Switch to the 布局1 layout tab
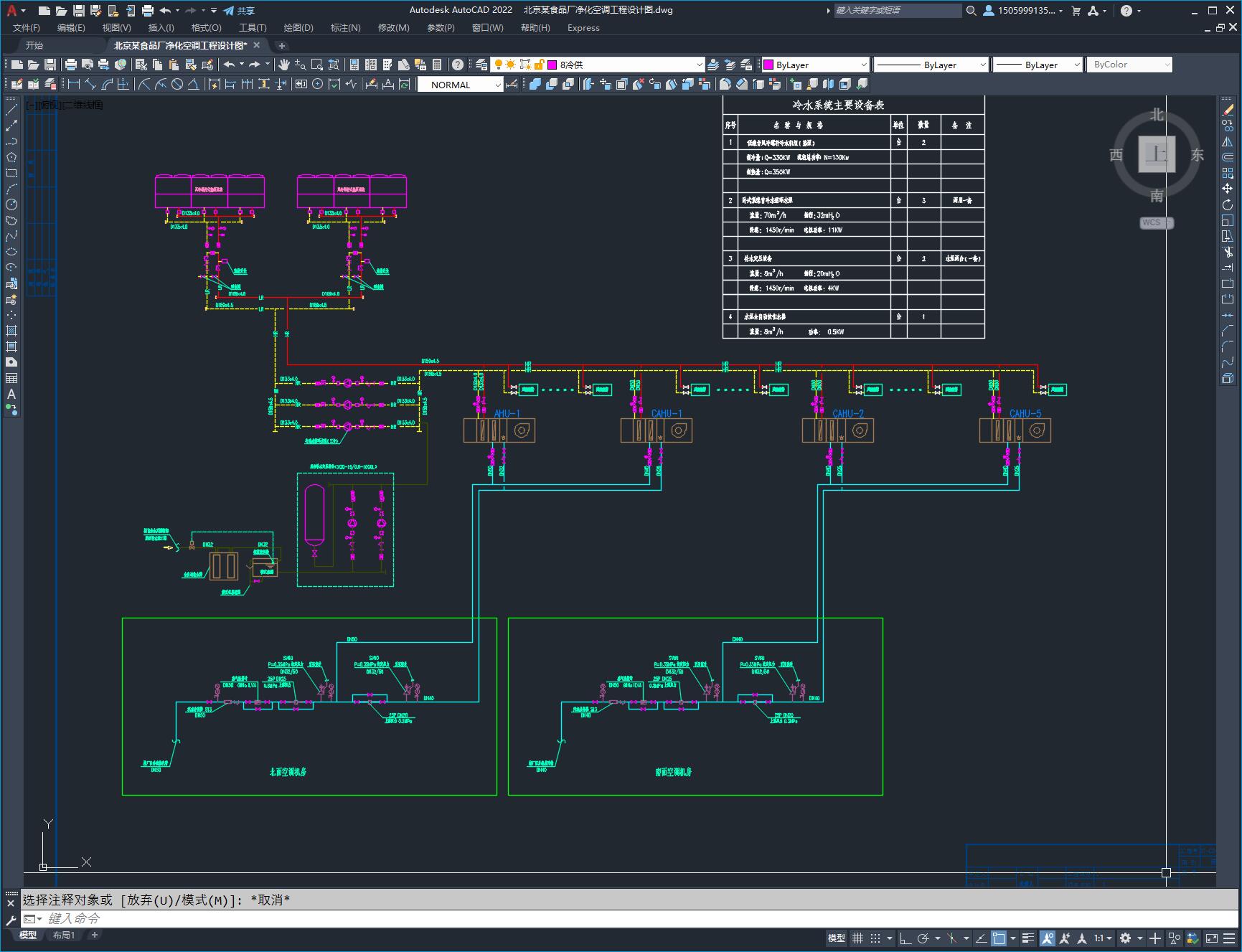Image resolution: width=1242 pixels, height=952 pixels. click(63, 935)
